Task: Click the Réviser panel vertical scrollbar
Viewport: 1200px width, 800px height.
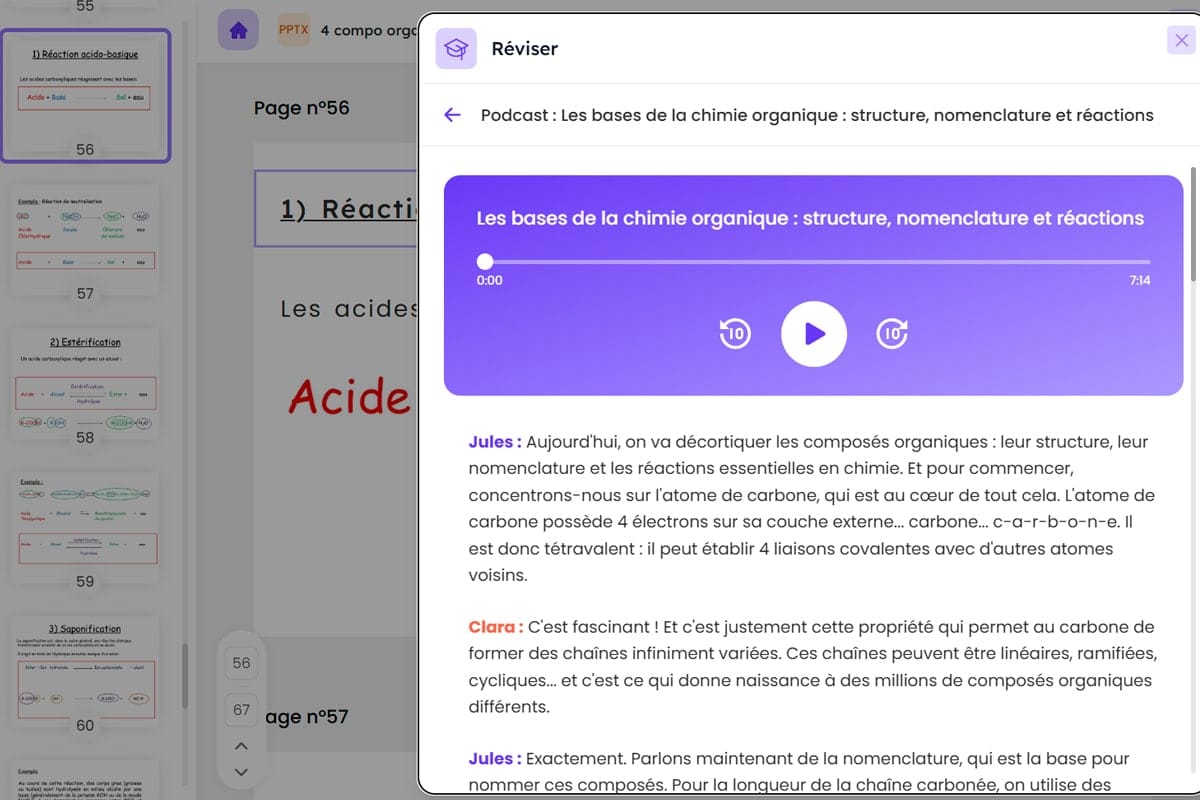Action: pos(1192,223)
